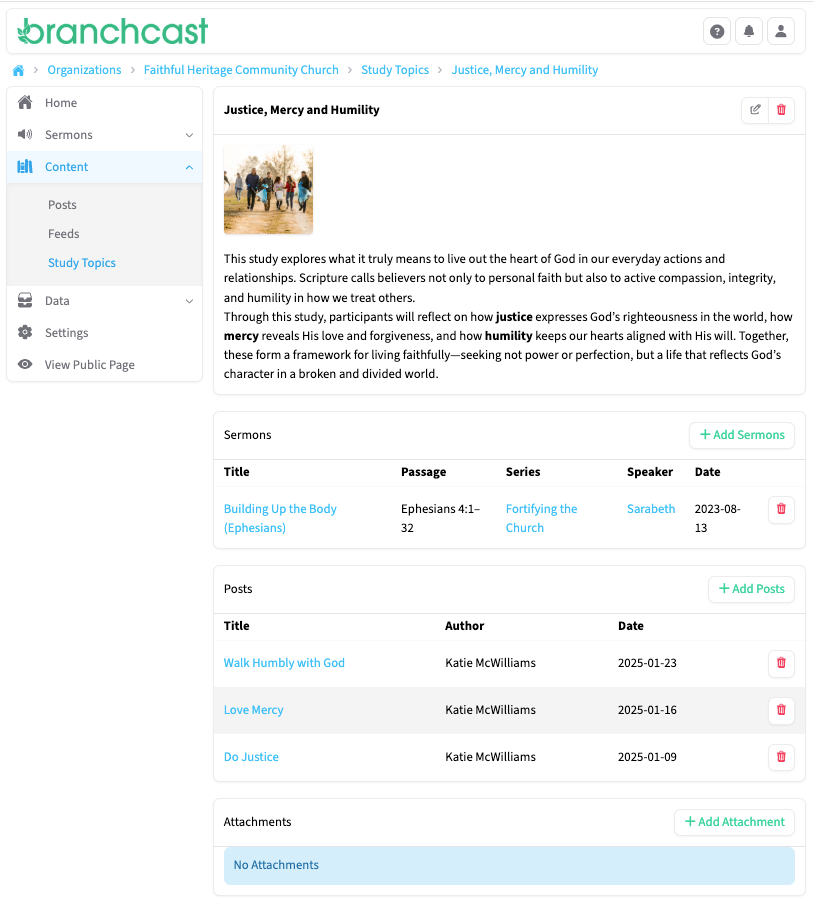Click the edit study topic pencil icon
Screen dimensions: 814x904
pyautogui.click(x=755, y=110)
